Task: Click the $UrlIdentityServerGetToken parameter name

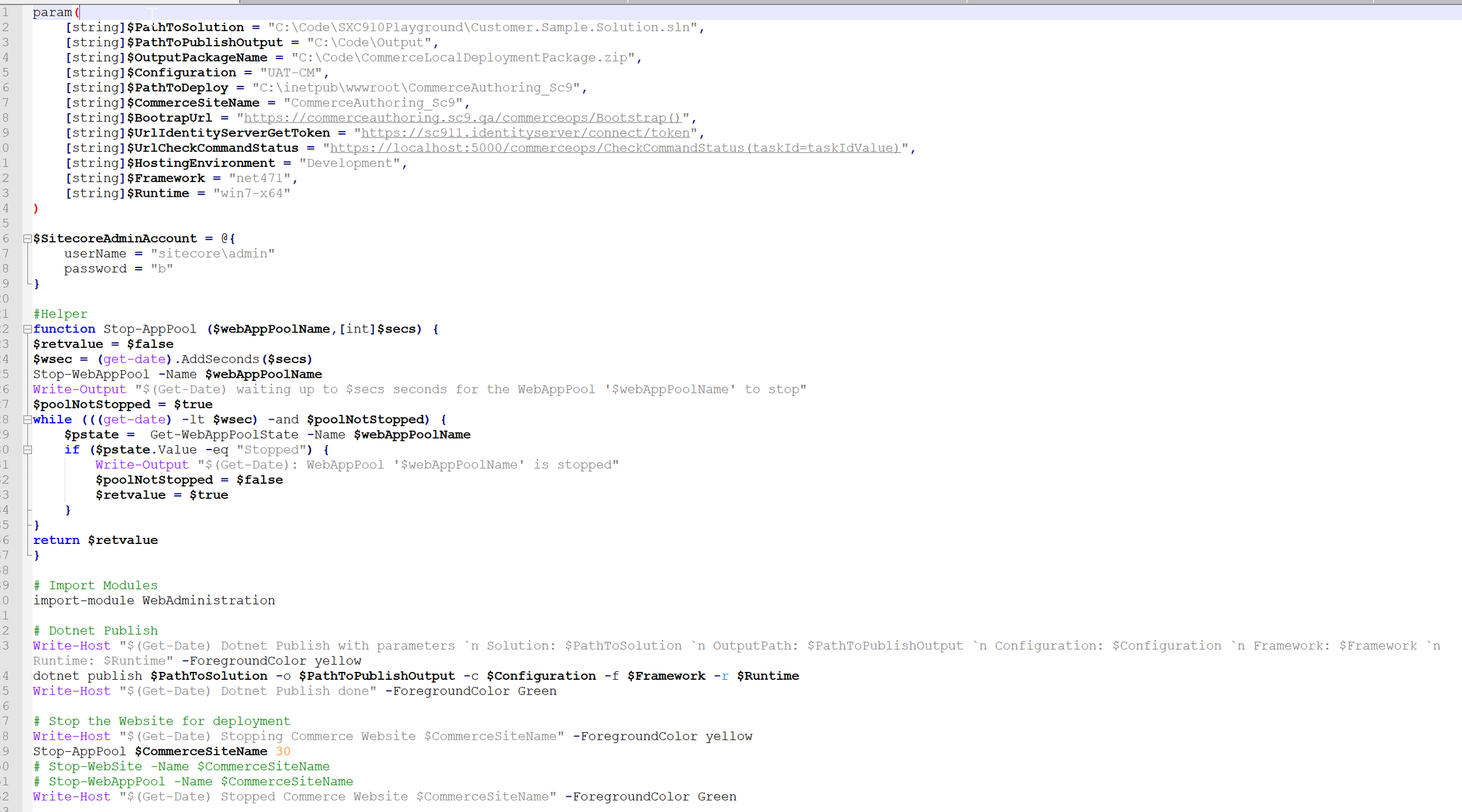Action: coord(228,133)
